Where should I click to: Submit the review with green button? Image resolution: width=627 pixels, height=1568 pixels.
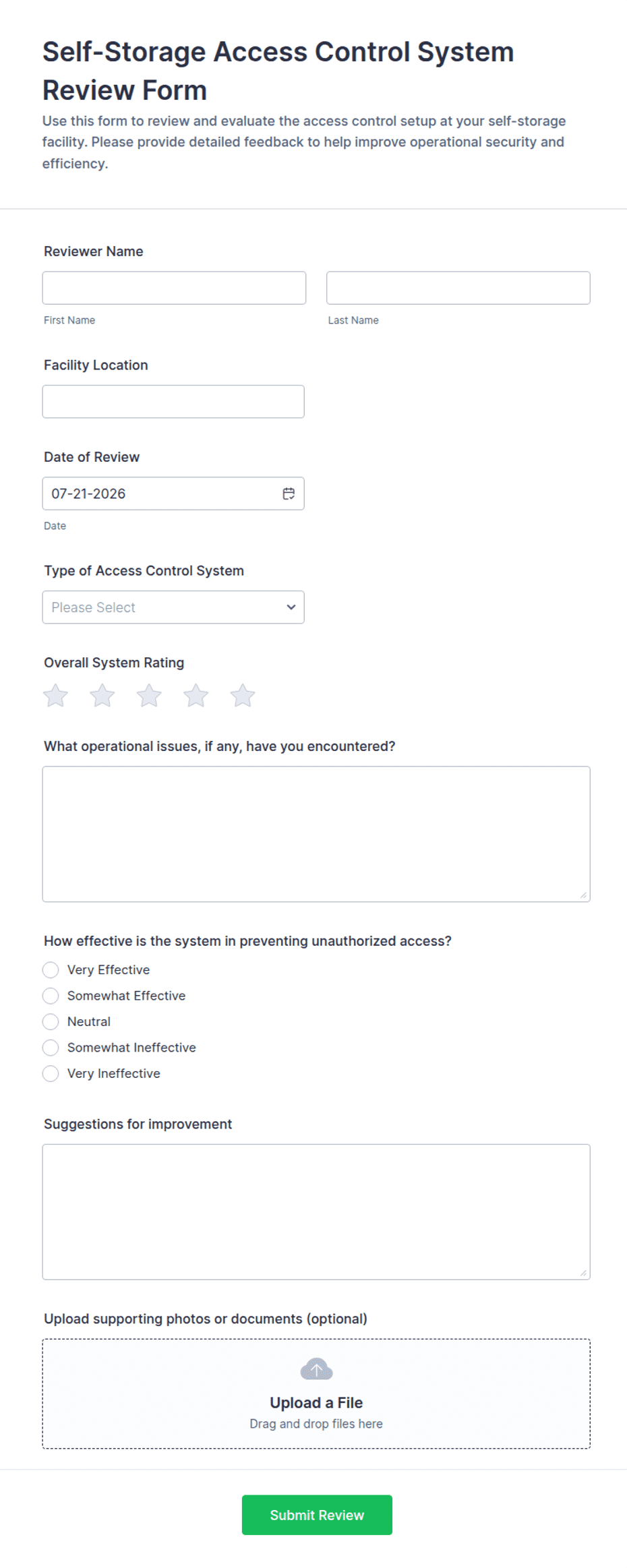pos(317,1515)
